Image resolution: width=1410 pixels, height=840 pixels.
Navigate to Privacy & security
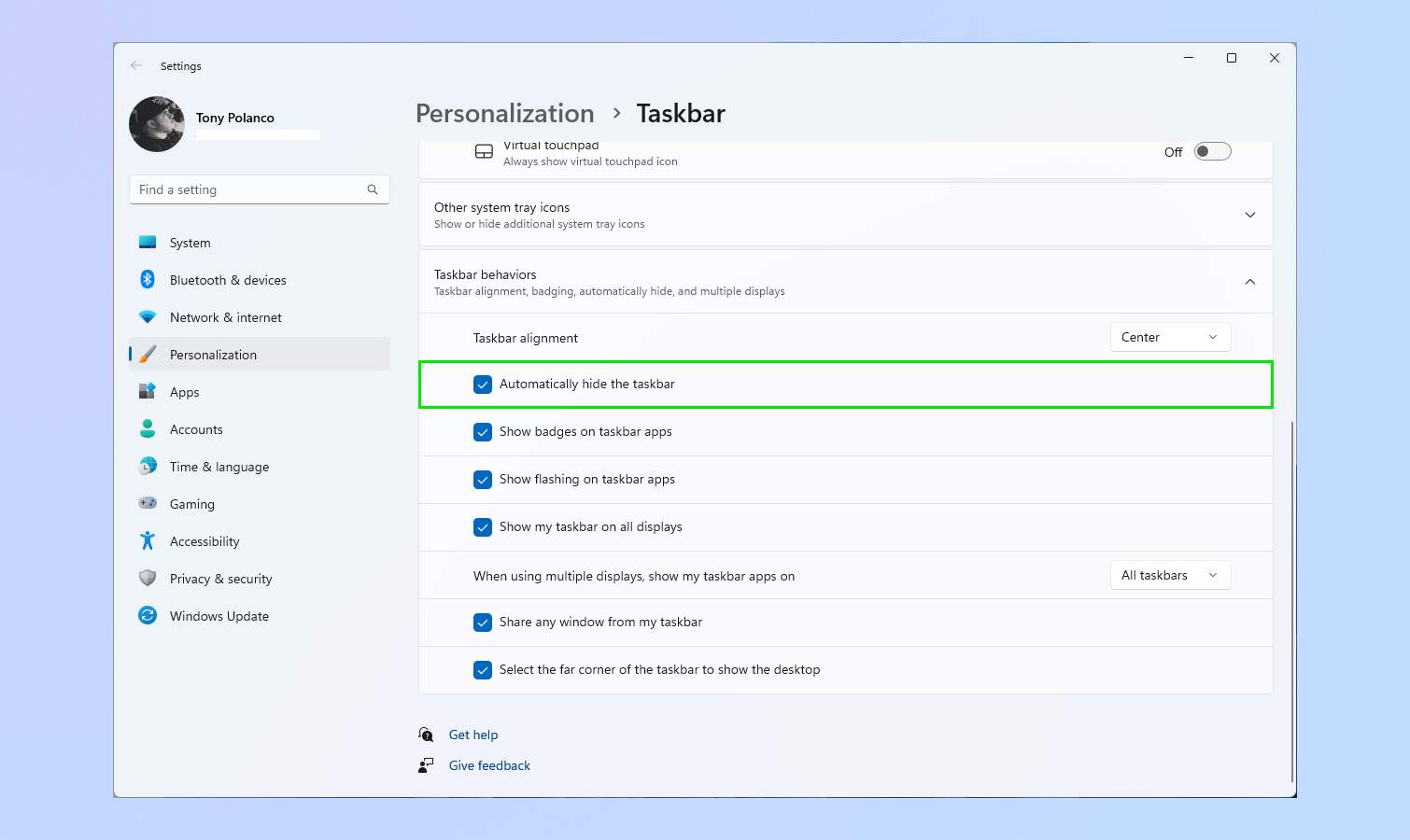[x=260, y=579]
